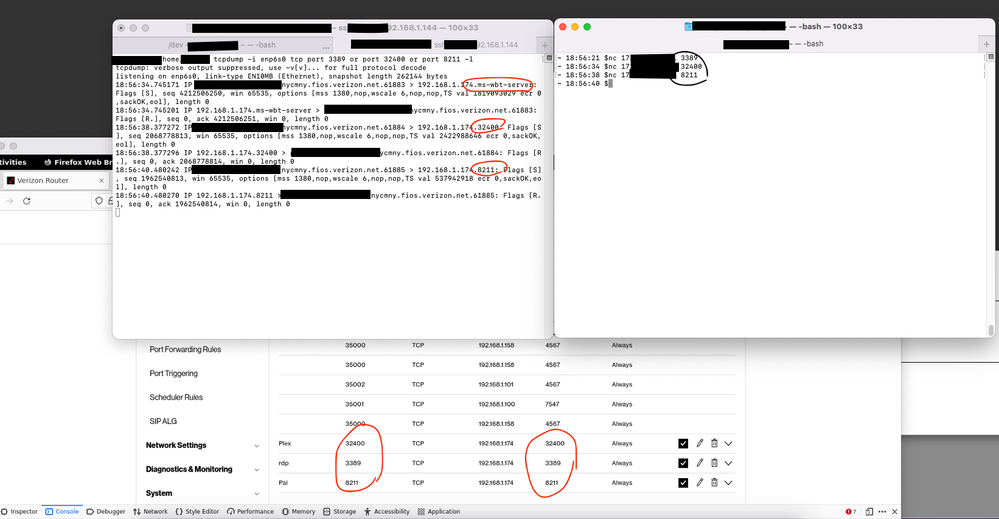Screen dimensions: 999x519
Task: Select the 35002 external port cell
Action: [355, 385]
